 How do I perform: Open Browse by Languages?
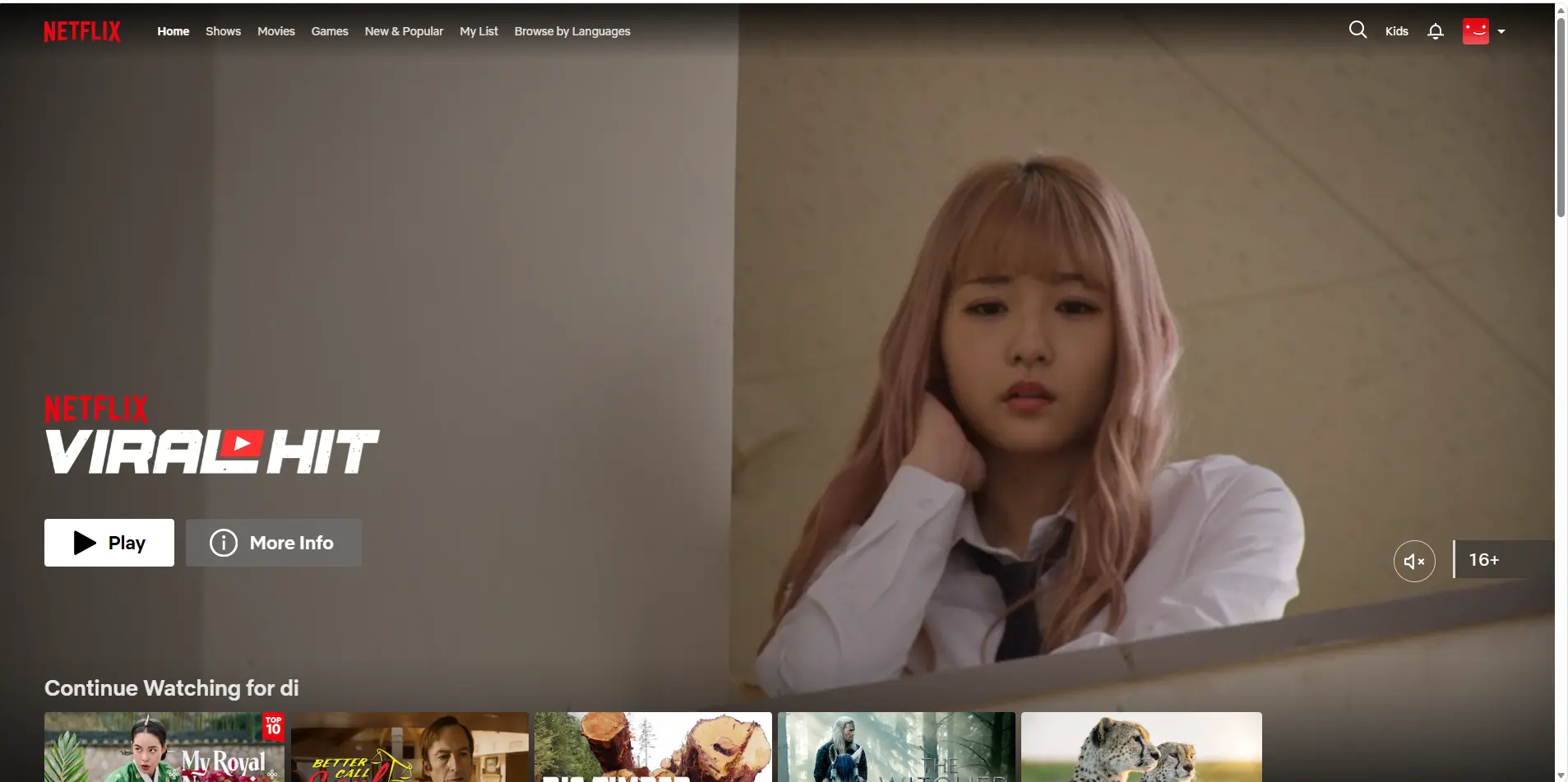pos(572,31)
